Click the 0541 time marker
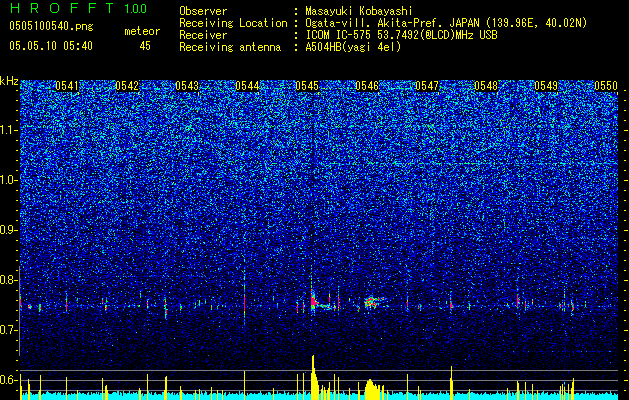Image resolution: width=629 pixels, height=400 pixels. (67, 86)
